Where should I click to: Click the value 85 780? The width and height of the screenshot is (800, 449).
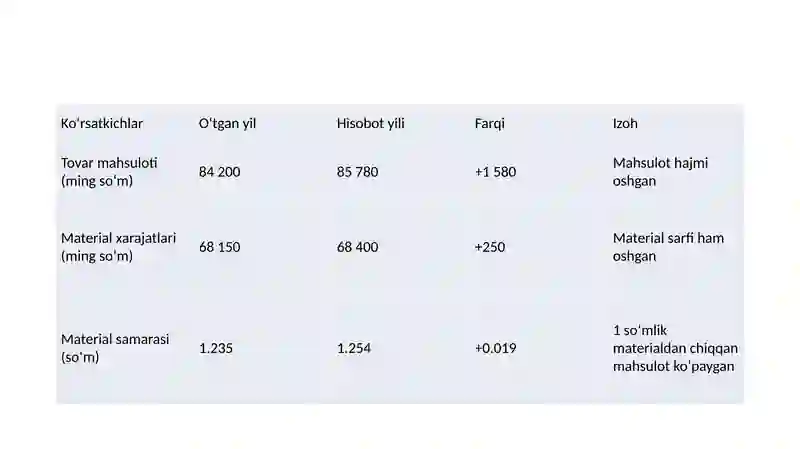click(x=357, y=172)
